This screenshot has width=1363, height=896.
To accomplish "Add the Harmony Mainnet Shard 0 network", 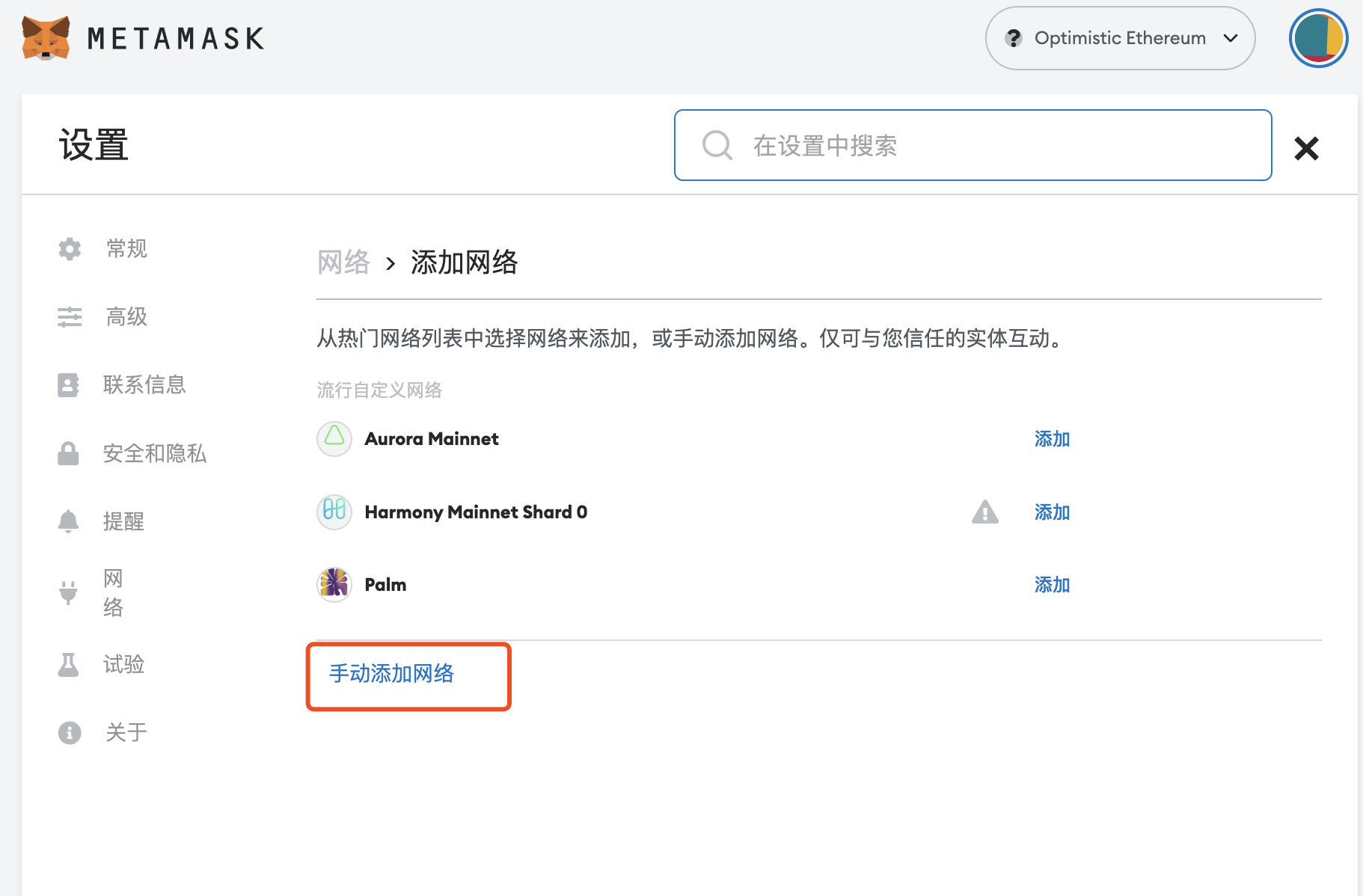I will [1052, 512].
